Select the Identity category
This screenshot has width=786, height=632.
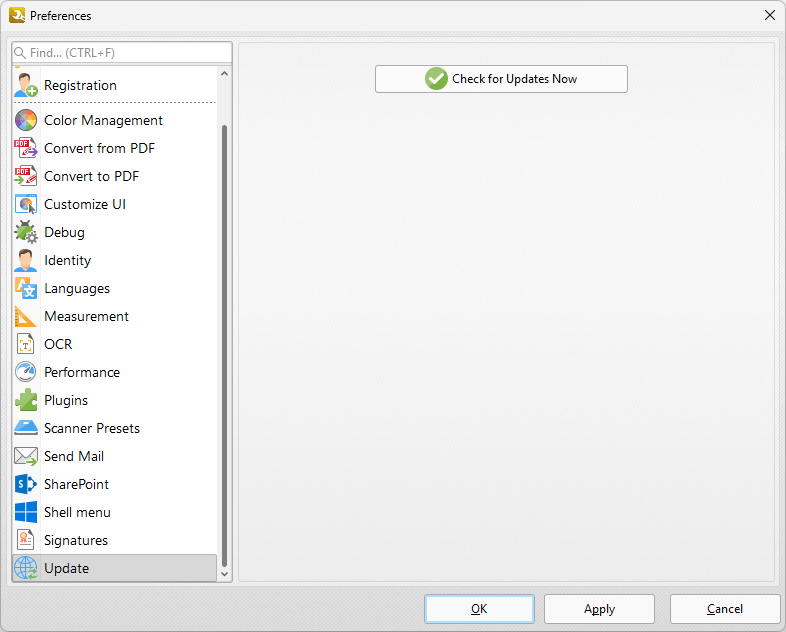115,261
